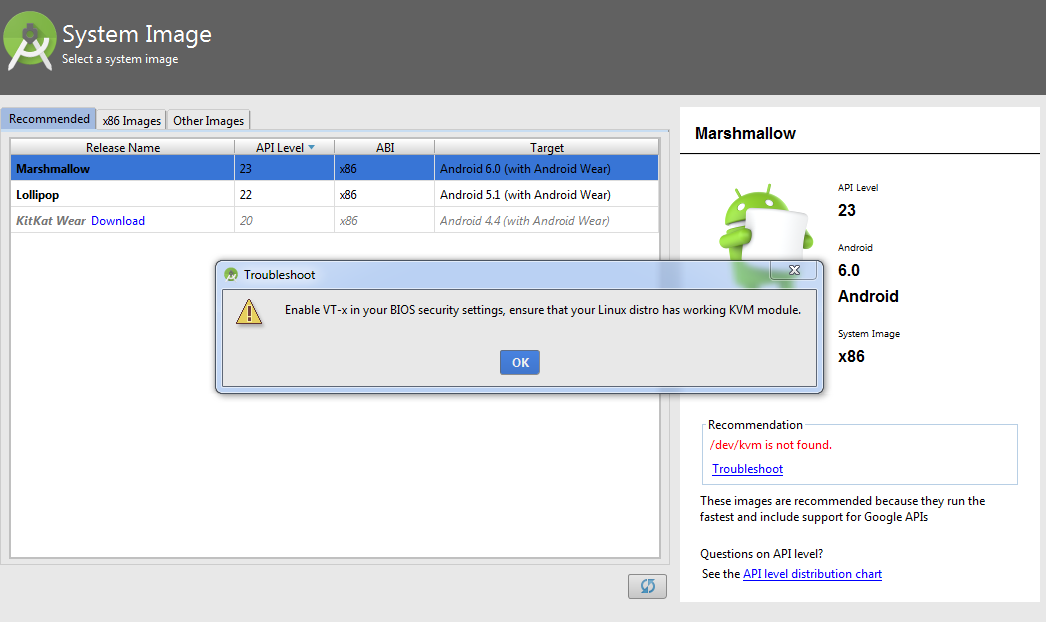This screenshot has height=622, width=1046.
Task: Open the x86 Images tab
Action: coord(131,121)
